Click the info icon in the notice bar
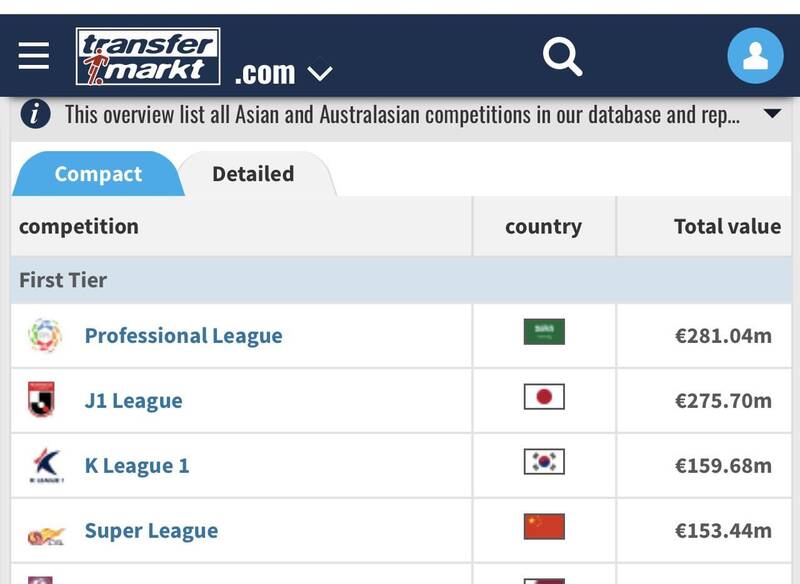Image resolution: width=800 pixels, height=584 pixels. (35, 114)
